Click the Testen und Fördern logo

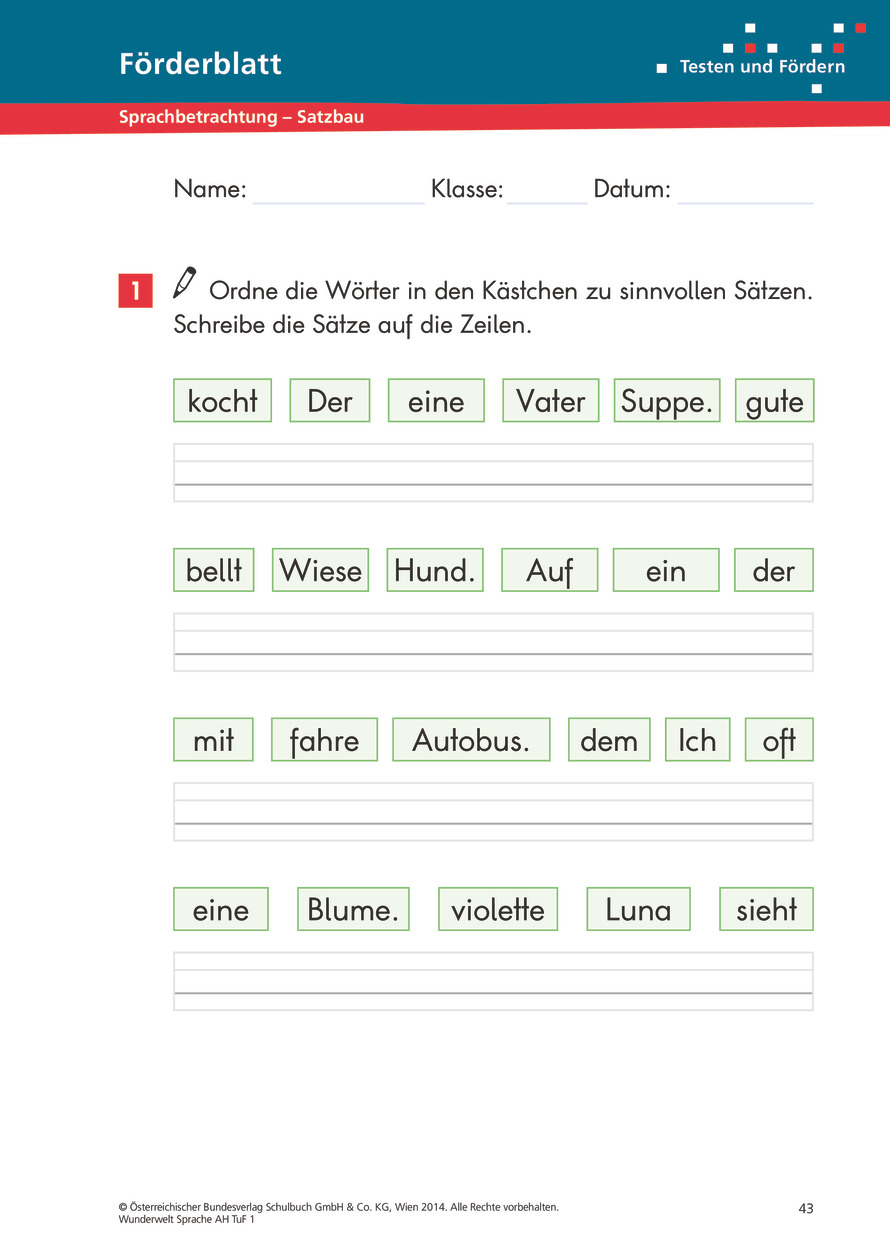coord(762,58)
